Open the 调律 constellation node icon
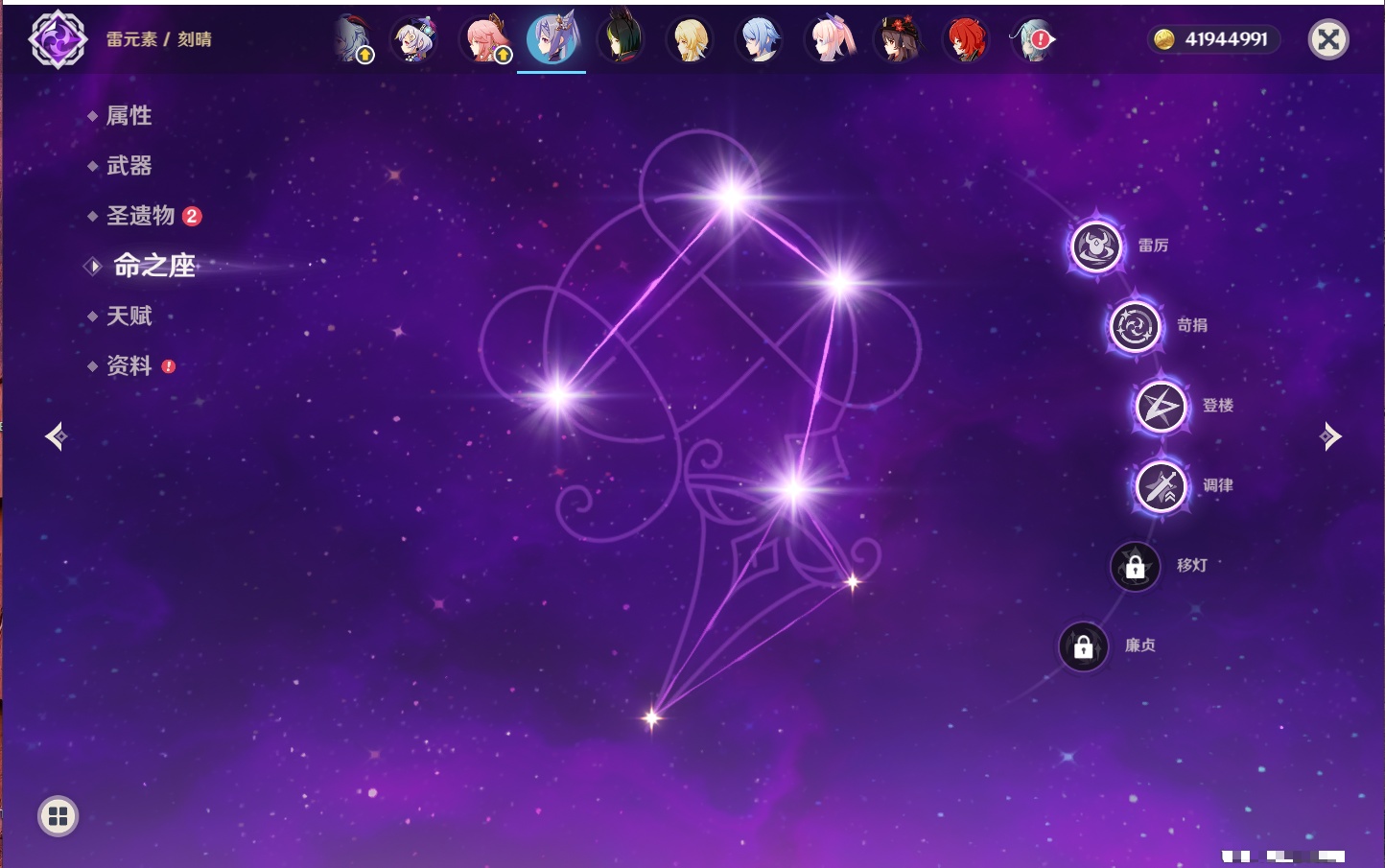Viewport: 1385px width, 868px height. point(1161,486)
